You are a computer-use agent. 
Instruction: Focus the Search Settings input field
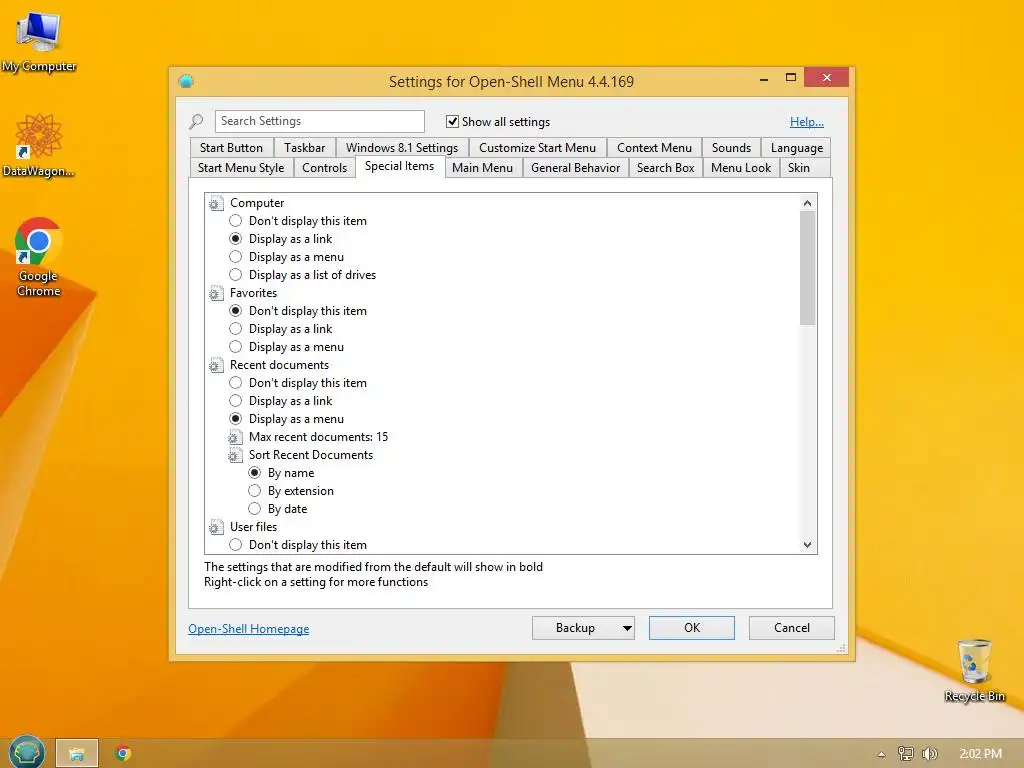click(319, 121)
